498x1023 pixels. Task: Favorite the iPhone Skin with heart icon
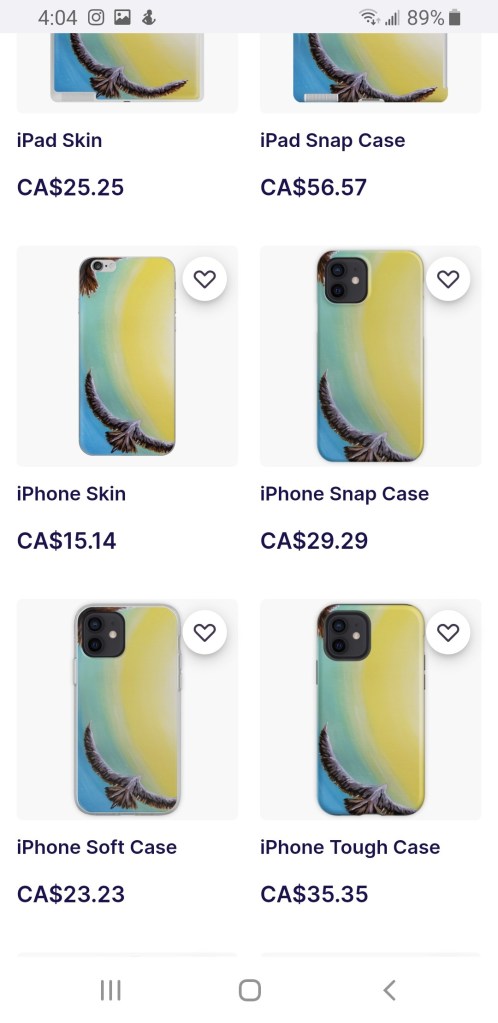(x=204, y=279)
